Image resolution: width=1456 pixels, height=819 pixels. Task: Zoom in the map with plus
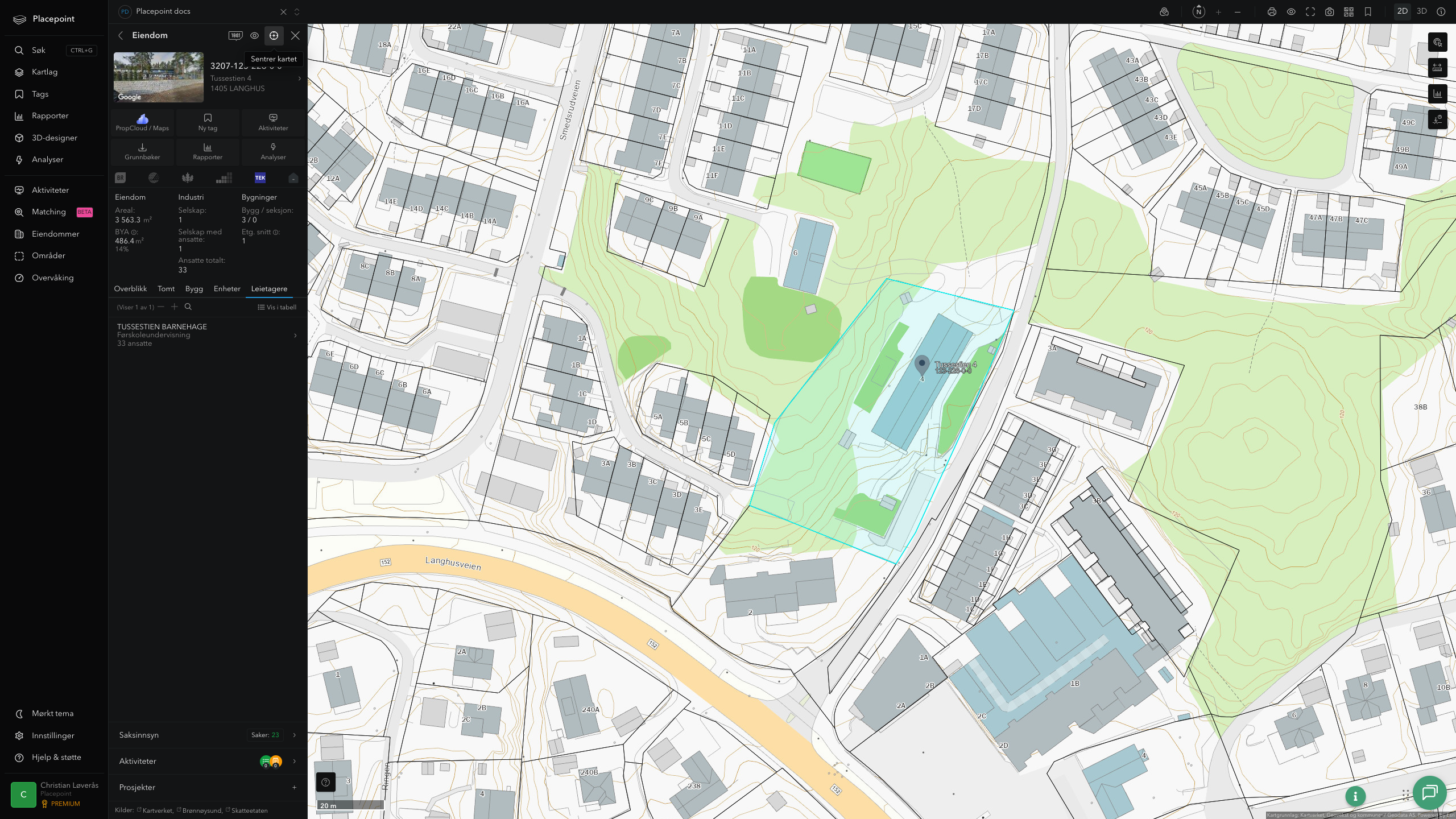[x=1218, y=11]
